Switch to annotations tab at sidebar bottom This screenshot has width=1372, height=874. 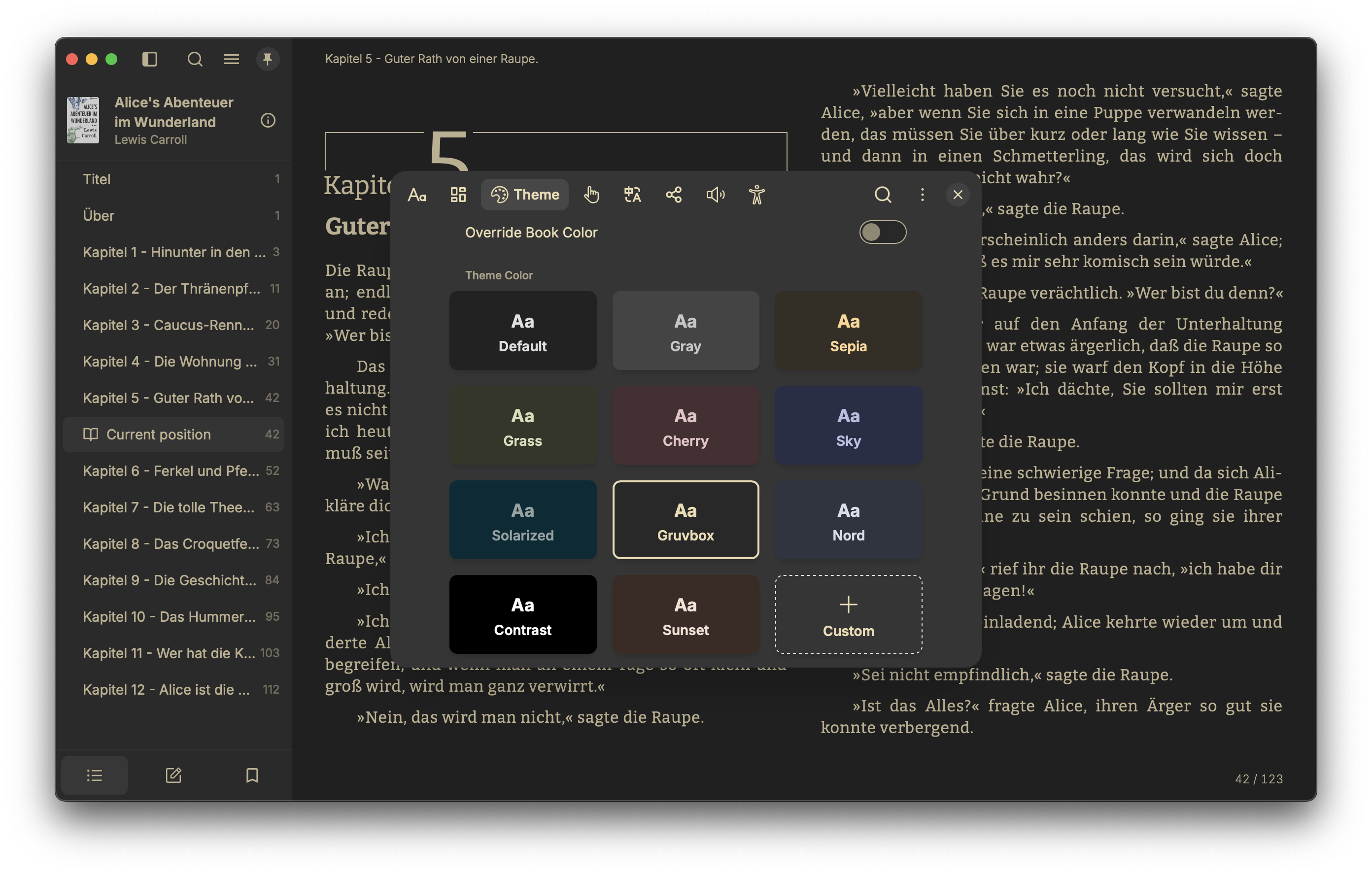click(x=173, y=775)
